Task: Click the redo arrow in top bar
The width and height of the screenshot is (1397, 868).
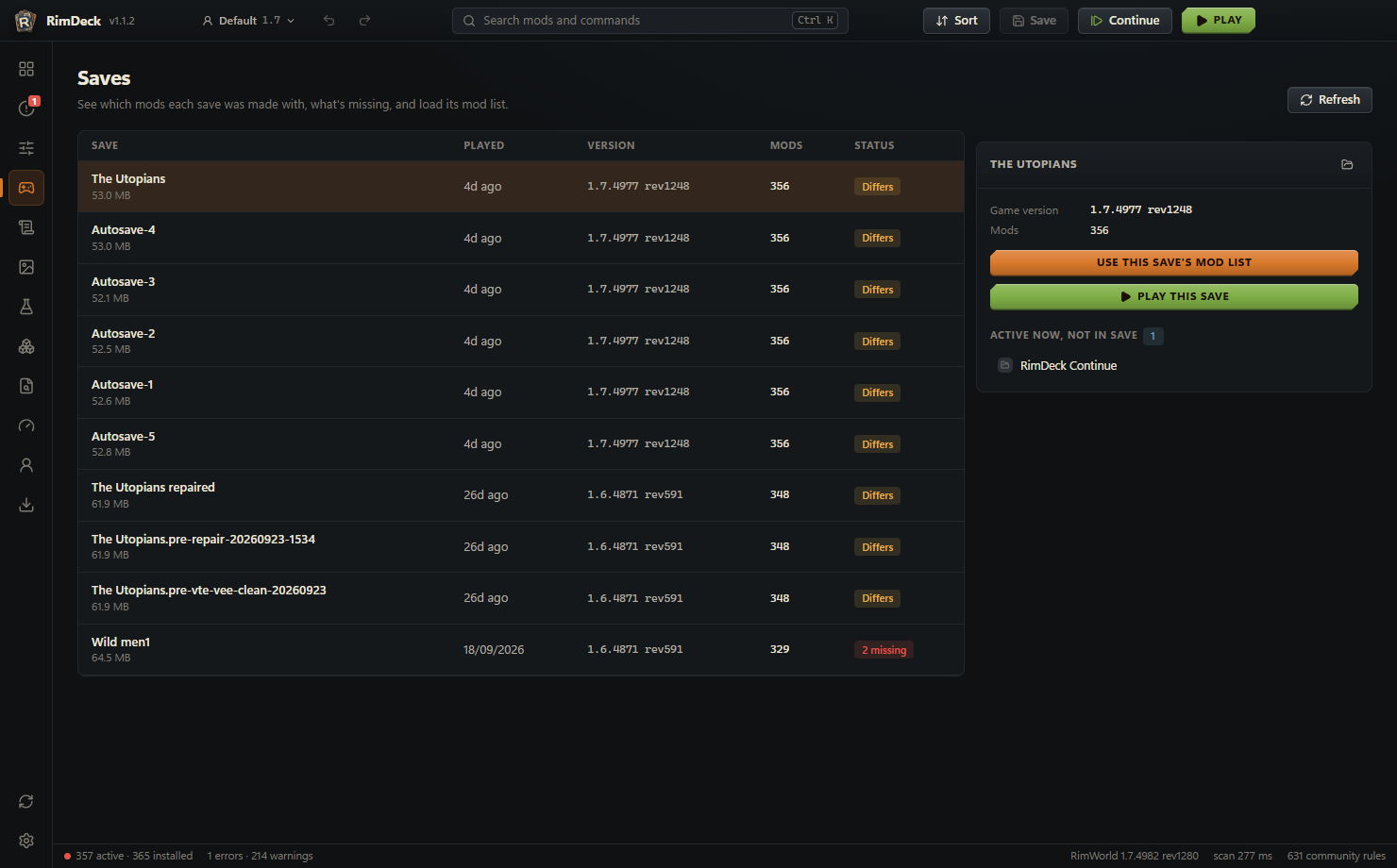Action: click(x=364, y=21)
